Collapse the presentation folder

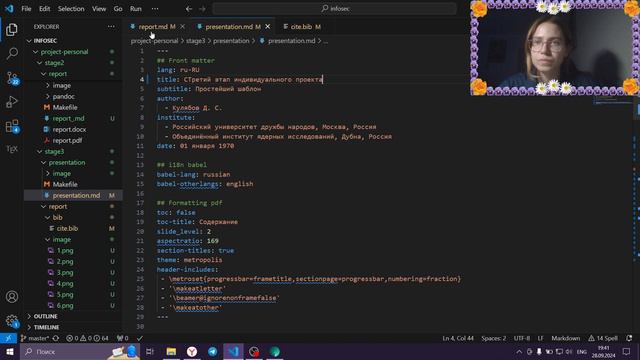[x=67, y=162]
